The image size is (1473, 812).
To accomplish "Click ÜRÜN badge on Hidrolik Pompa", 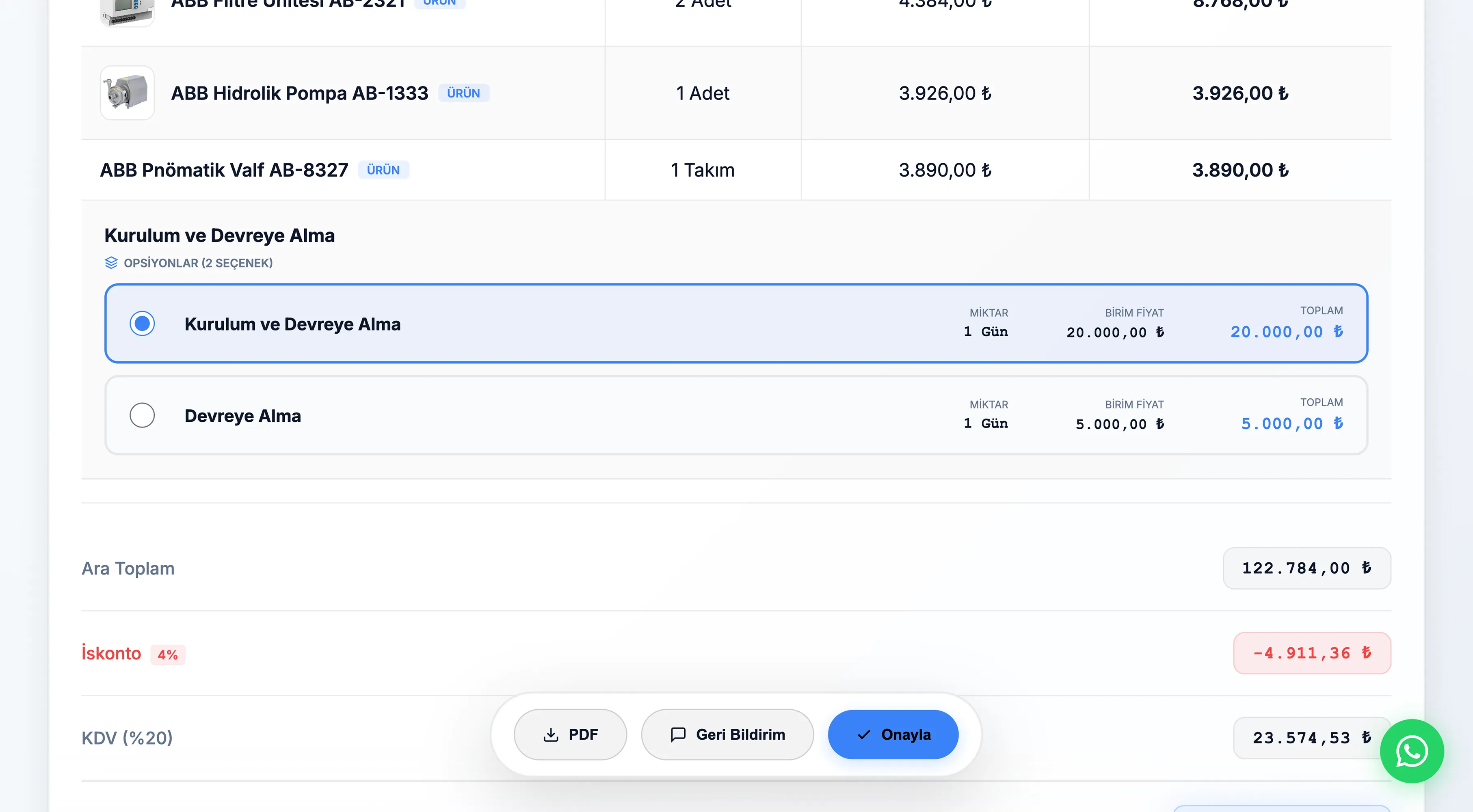I will coord(463,93).
